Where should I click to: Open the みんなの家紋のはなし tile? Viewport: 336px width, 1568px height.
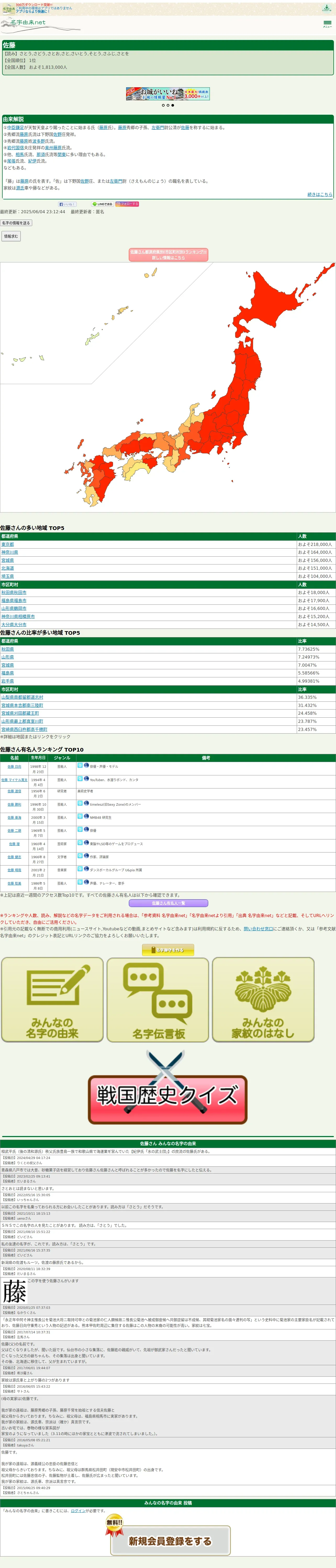(264, 1000)
